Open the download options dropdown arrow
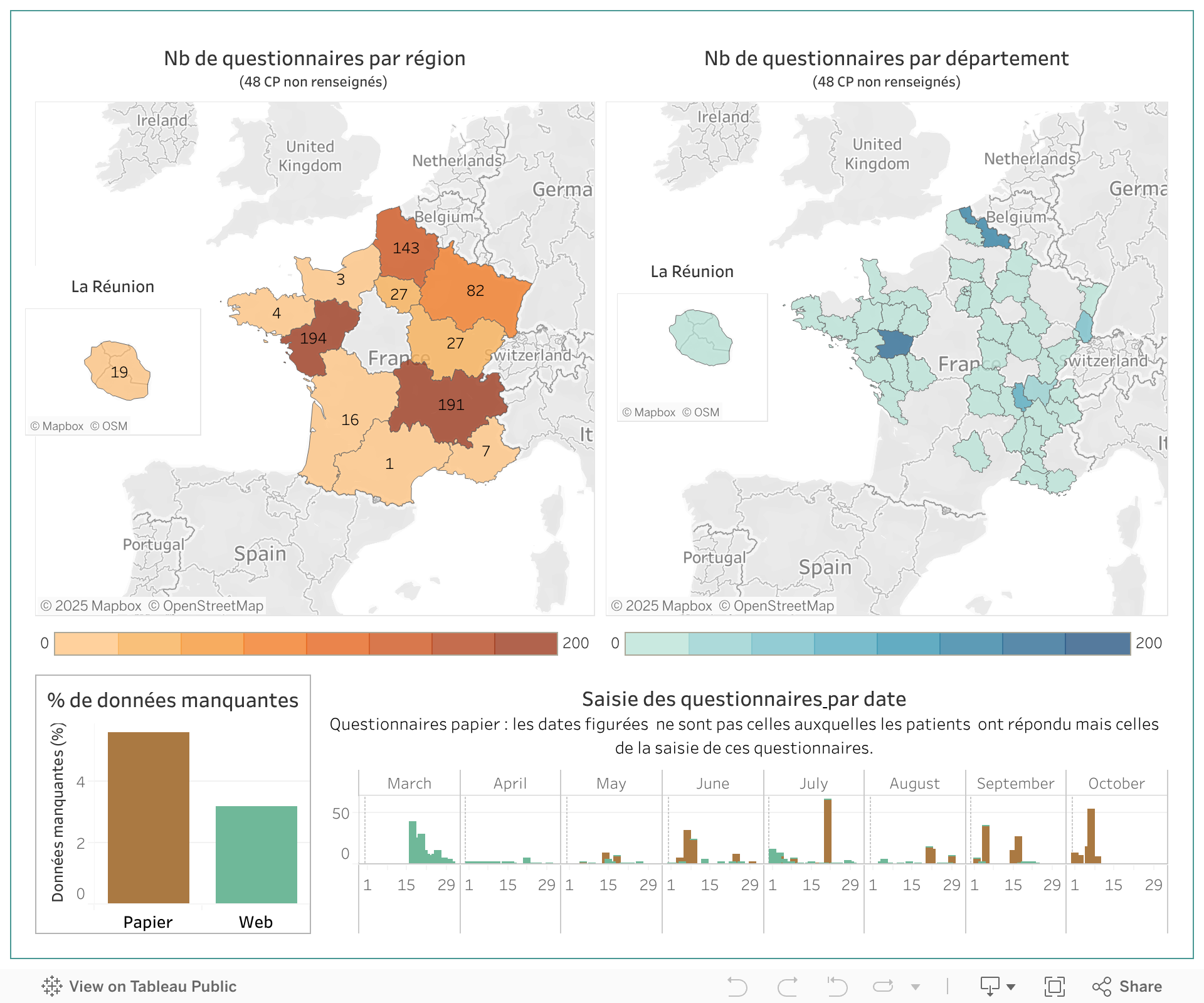The image size is (1204, 1003). (x=1011, y=987)
